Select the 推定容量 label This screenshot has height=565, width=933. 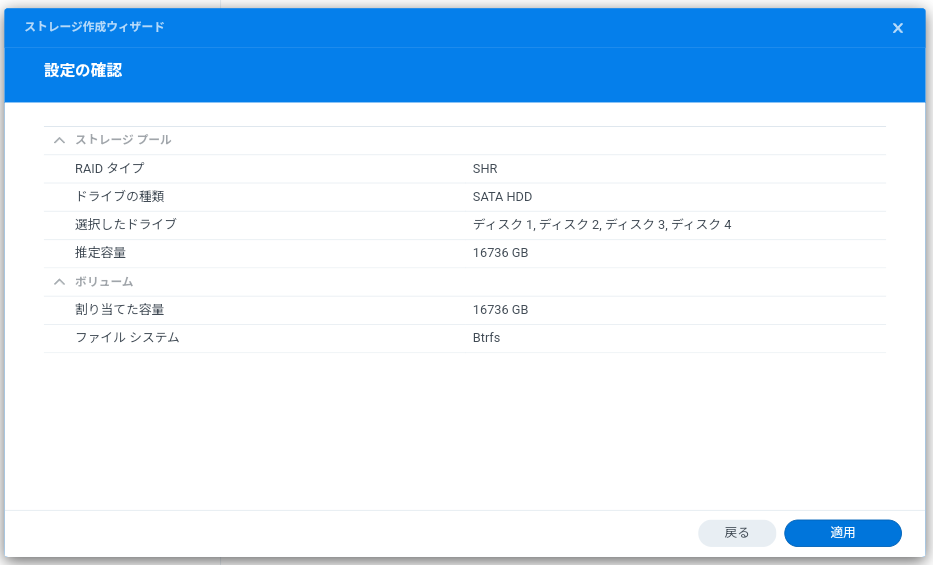pyautogui.click(x=100, y=253)
